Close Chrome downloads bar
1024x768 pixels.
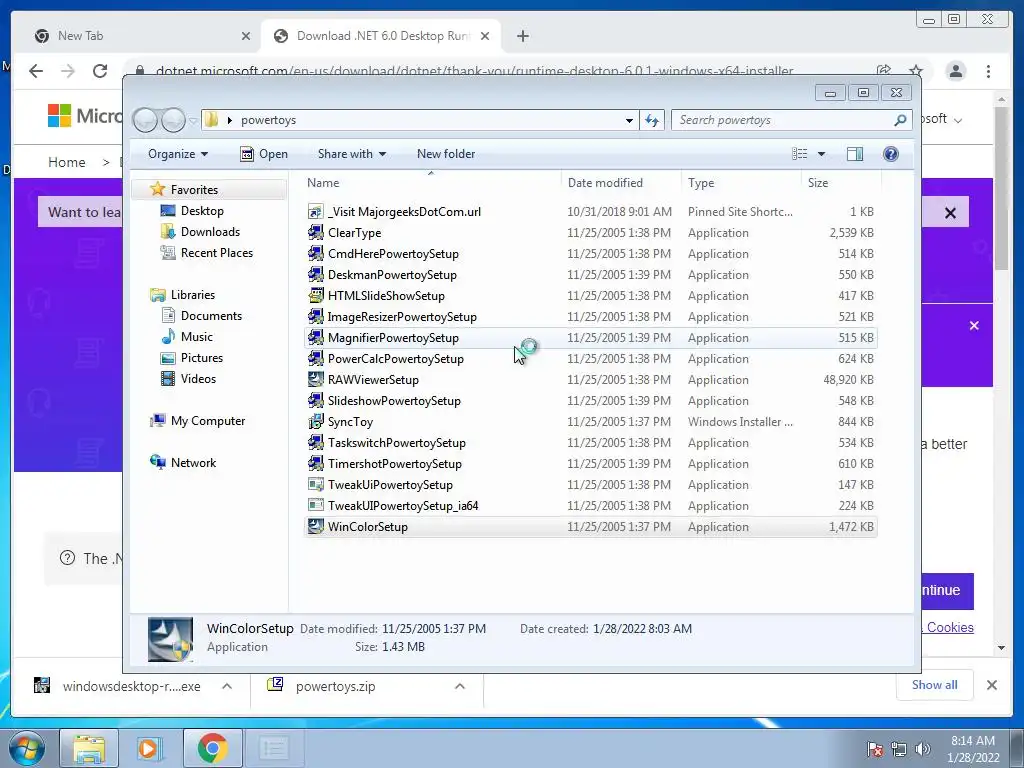coord(991,685)
